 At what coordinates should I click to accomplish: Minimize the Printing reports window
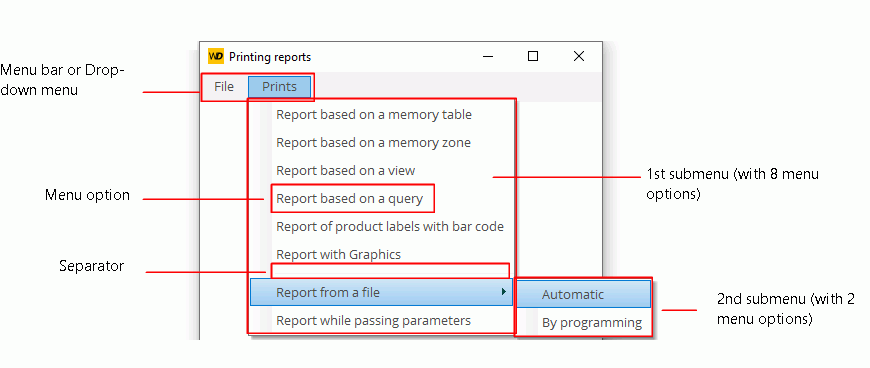[x=488, y=57]
